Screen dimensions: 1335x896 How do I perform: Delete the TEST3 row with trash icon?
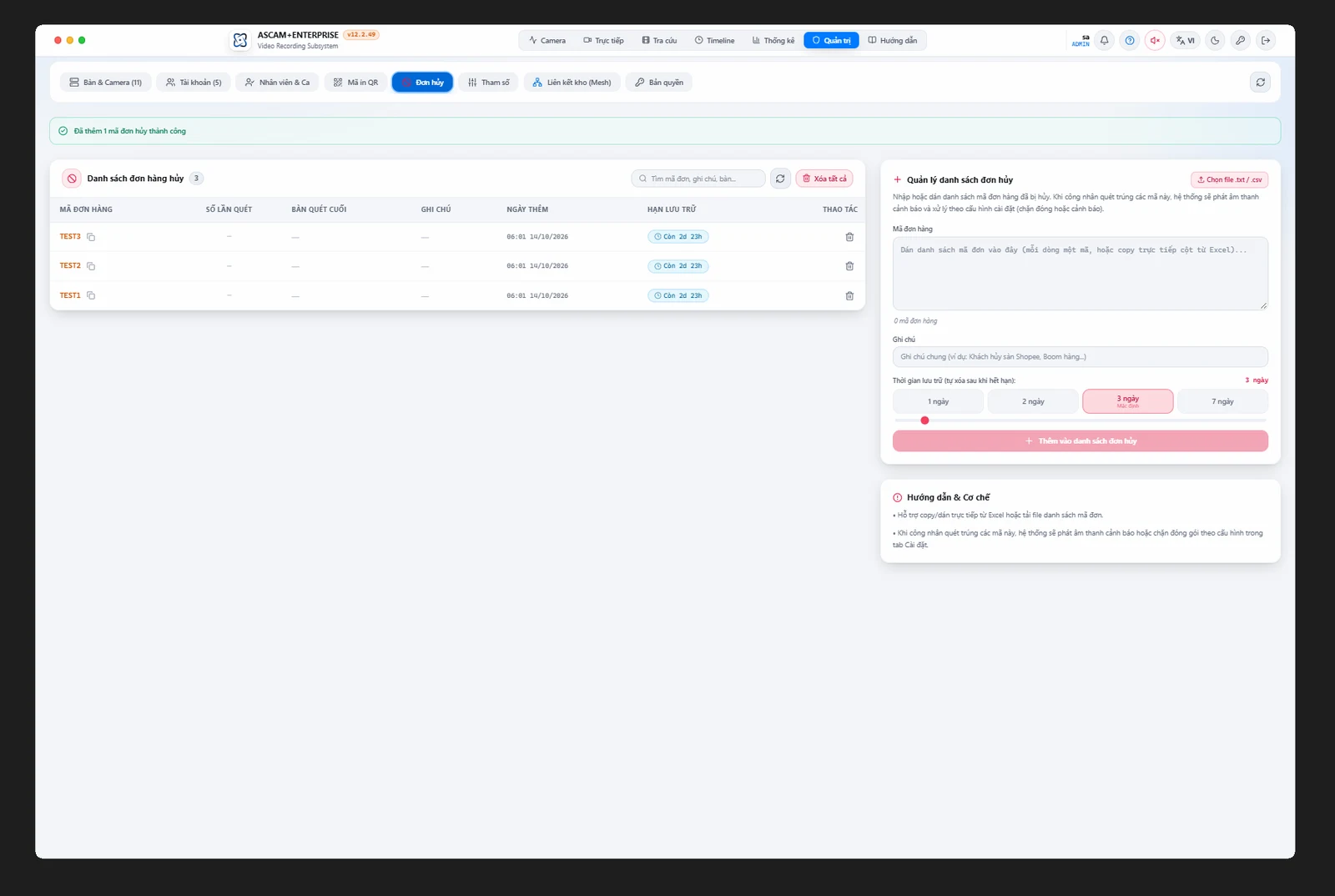click(x=849, y=237)
